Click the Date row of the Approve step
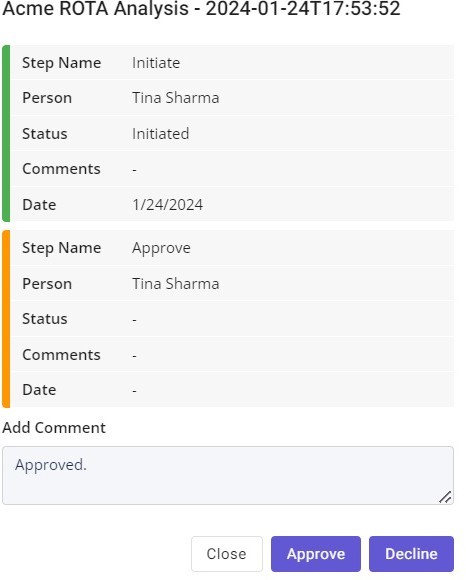The width and height of the screenshot is (466, 580). click(232, 390)
